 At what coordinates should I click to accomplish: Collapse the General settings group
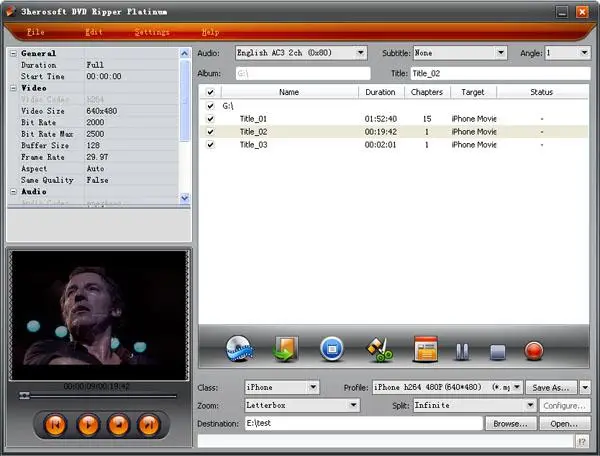click(x=13, y=53)
